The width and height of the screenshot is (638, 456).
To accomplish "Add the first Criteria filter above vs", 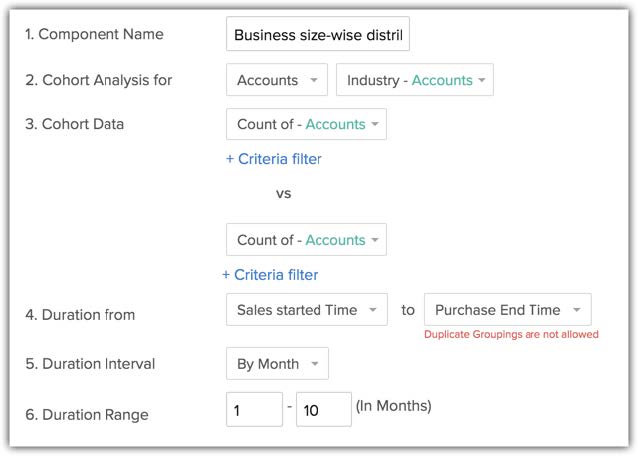I will (x=273, y=158).
